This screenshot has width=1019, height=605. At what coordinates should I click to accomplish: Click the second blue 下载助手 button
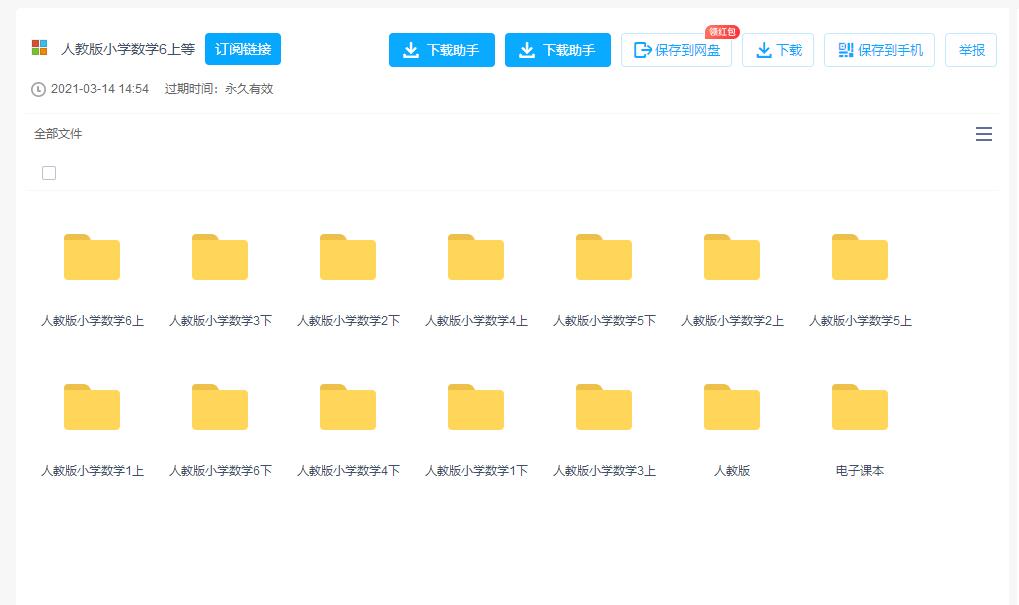click(x=558, y=50)
